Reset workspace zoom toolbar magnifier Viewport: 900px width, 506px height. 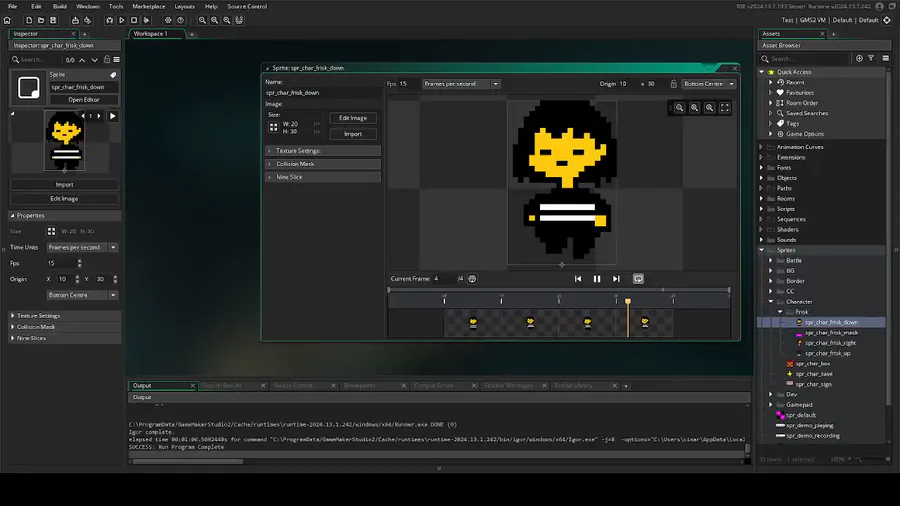pos(215,20)
